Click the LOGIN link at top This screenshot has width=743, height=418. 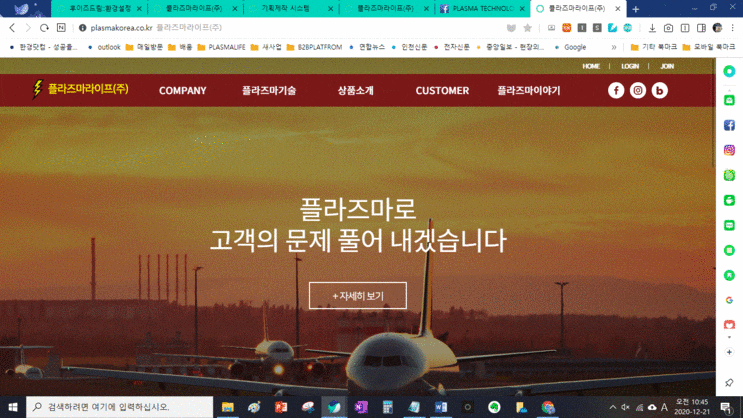630,66
